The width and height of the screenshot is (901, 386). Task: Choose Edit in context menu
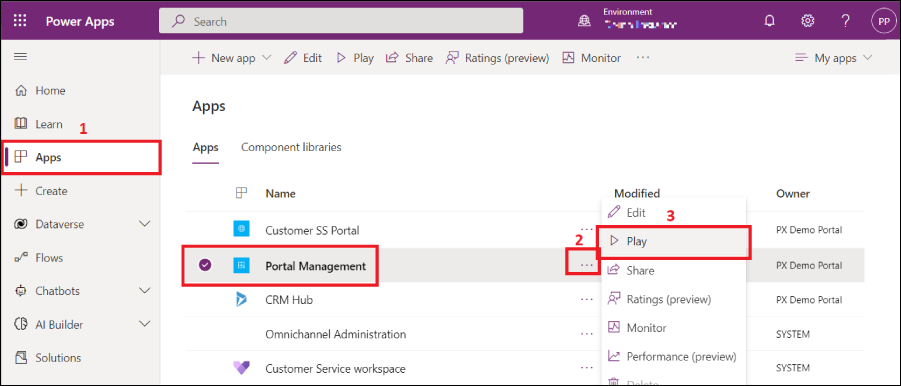coord(673,213)
